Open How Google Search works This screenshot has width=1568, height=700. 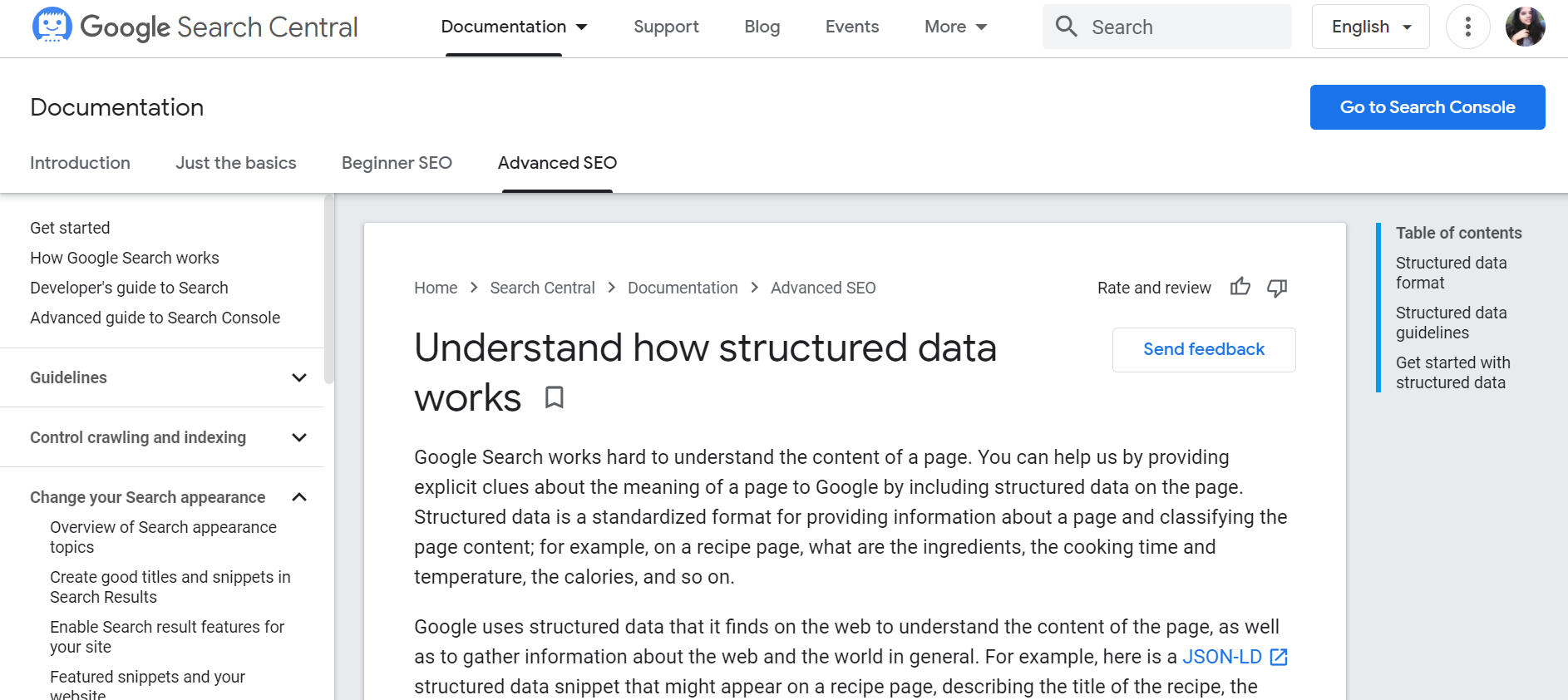pos(125,258)
